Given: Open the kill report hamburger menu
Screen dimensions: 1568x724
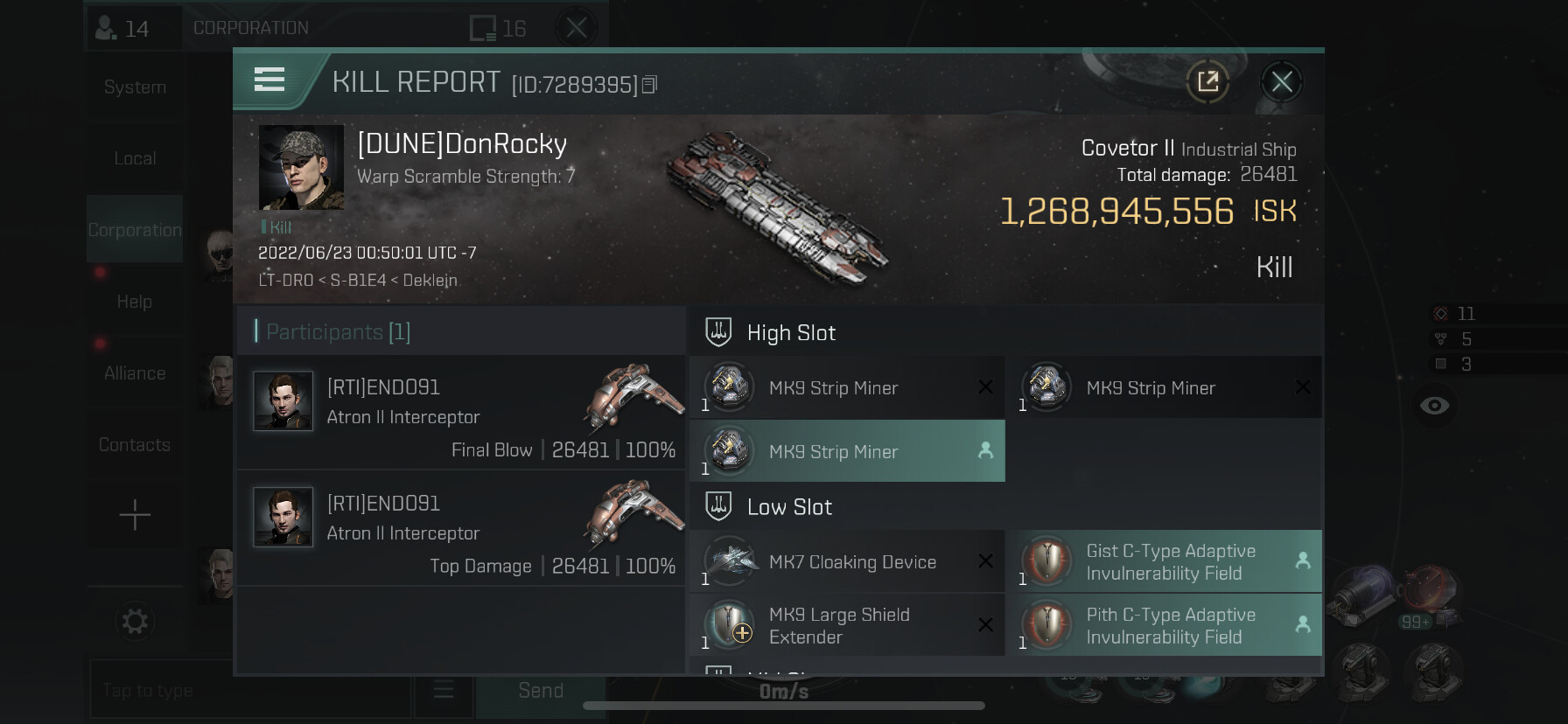Looking at the screenshot, I should coord(269,80).
